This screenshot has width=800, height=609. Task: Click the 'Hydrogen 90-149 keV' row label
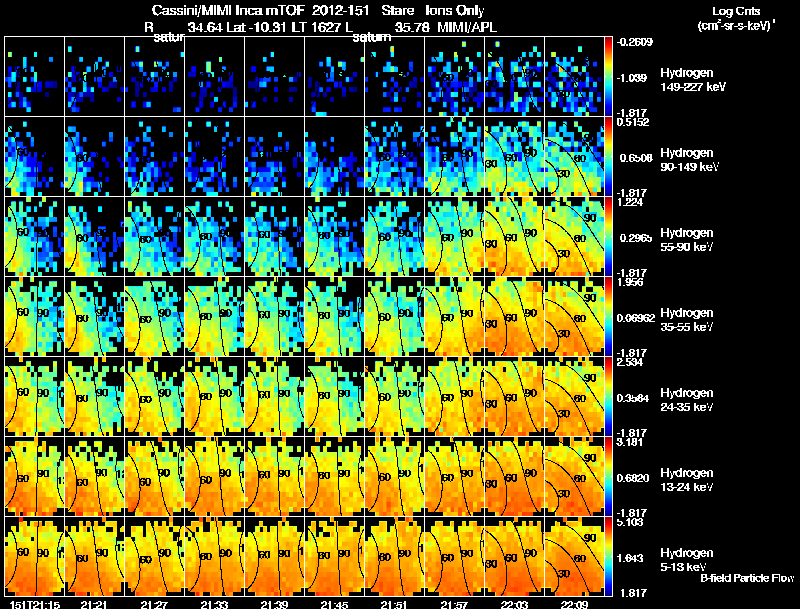click(689, 160)
